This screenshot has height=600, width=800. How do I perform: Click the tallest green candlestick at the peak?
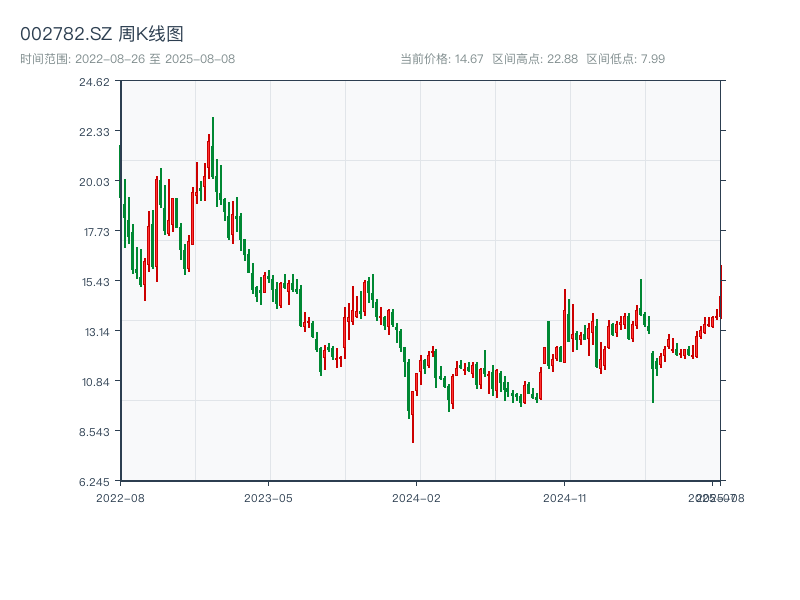[213, 150]
